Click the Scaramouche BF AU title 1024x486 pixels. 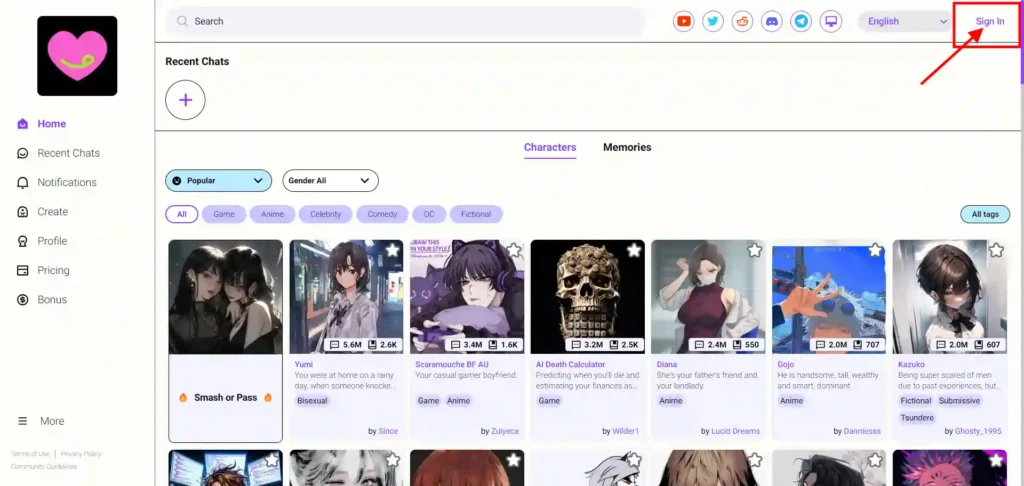[452, 364]
